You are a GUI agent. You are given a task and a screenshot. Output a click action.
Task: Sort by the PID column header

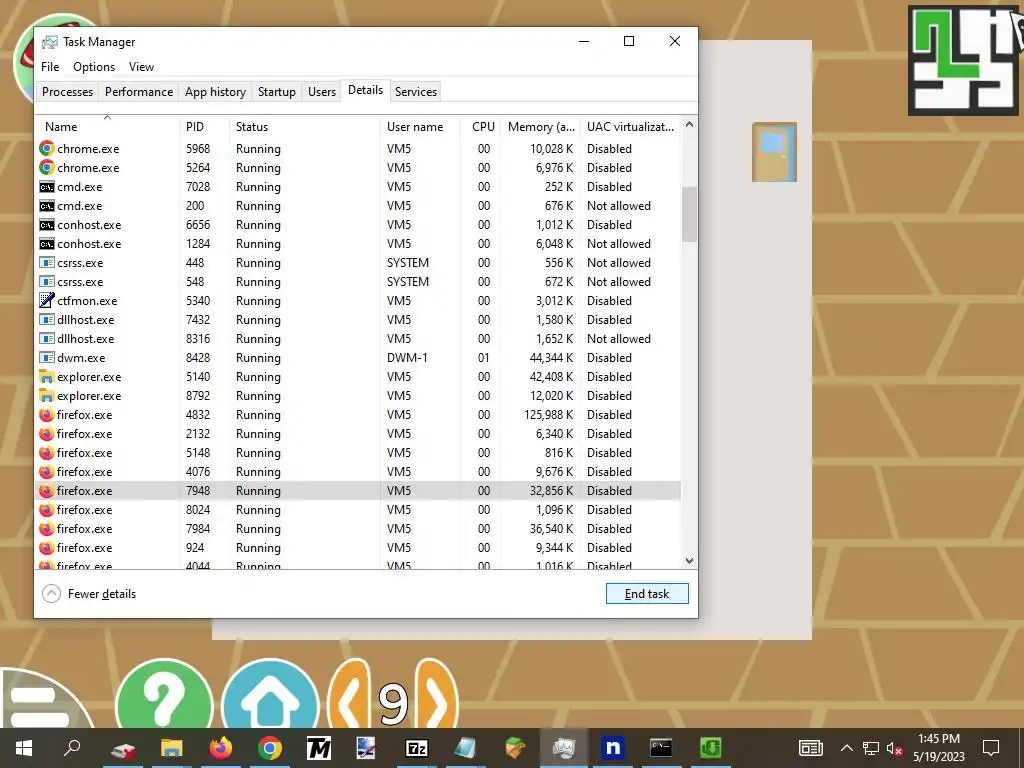[x=204, y=127]
